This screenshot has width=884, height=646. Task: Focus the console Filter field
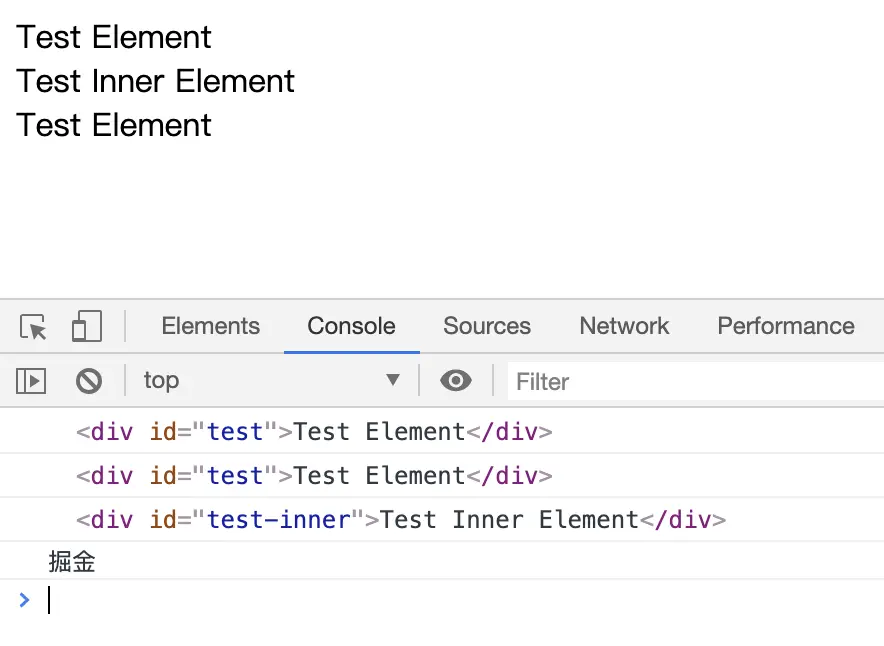click(690, 382)
